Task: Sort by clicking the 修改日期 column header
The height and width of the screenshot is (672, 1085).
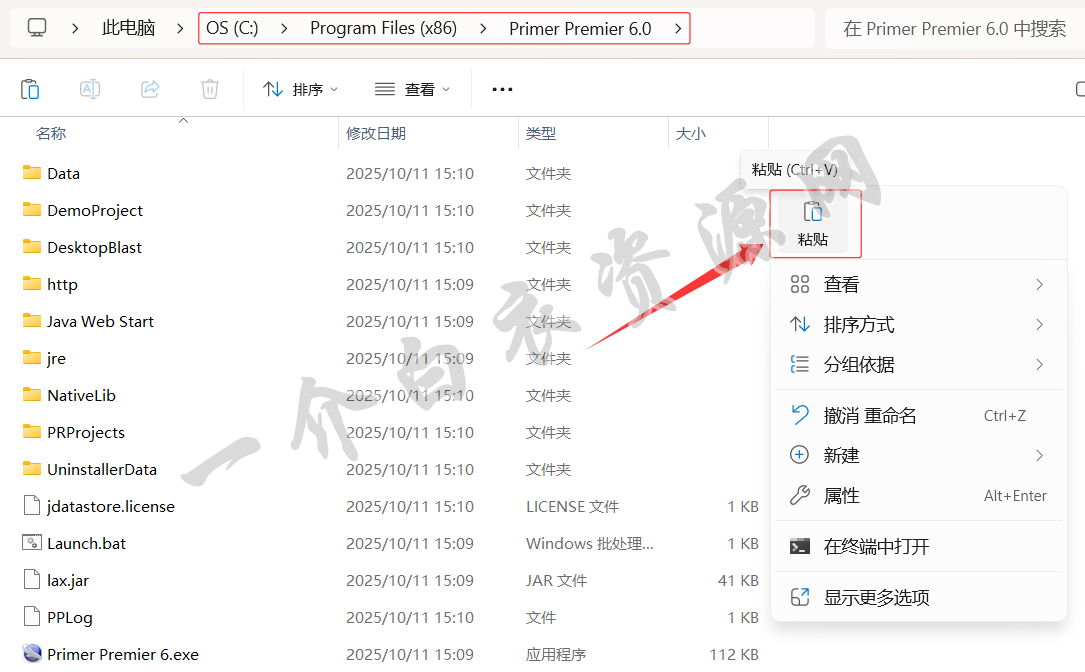Action: pos(376,133)
